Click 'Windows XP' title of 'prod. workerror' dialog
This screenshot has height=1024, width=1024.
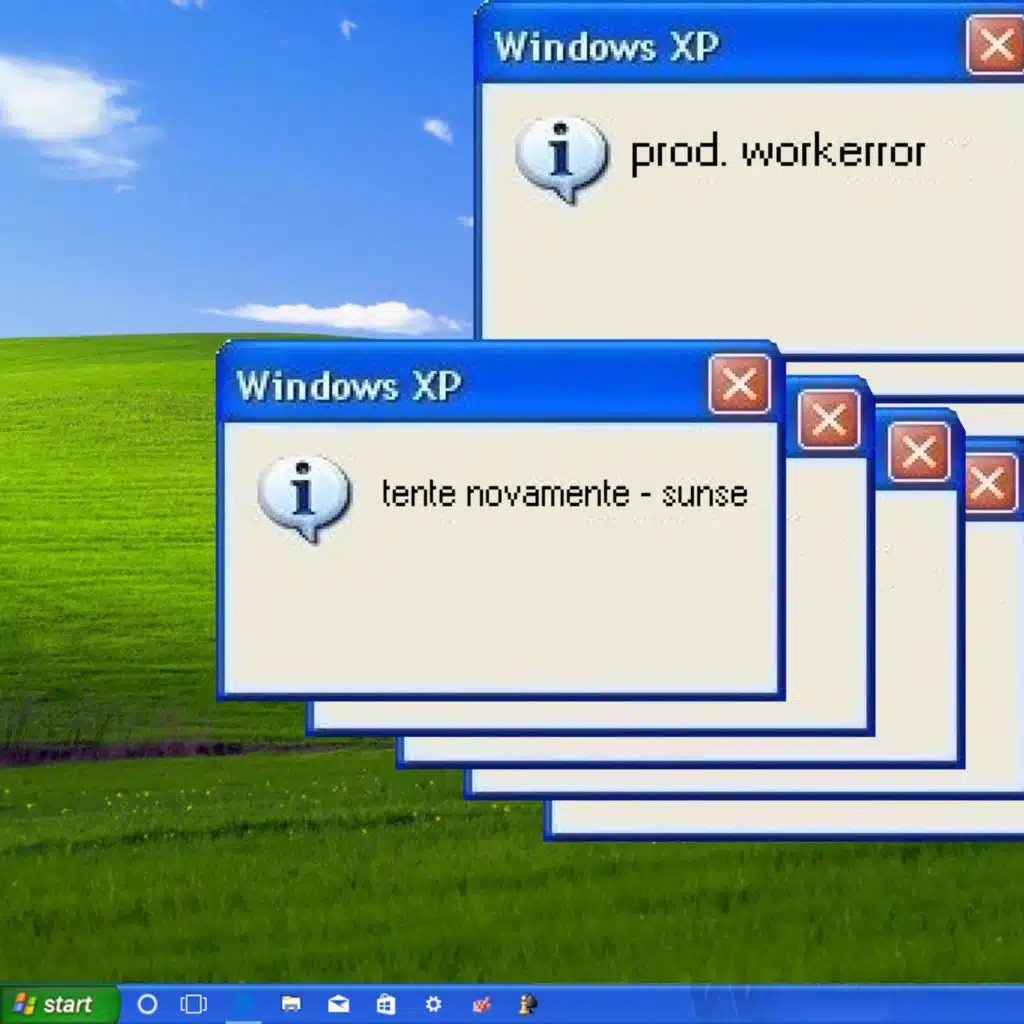(x=606, y=46)
